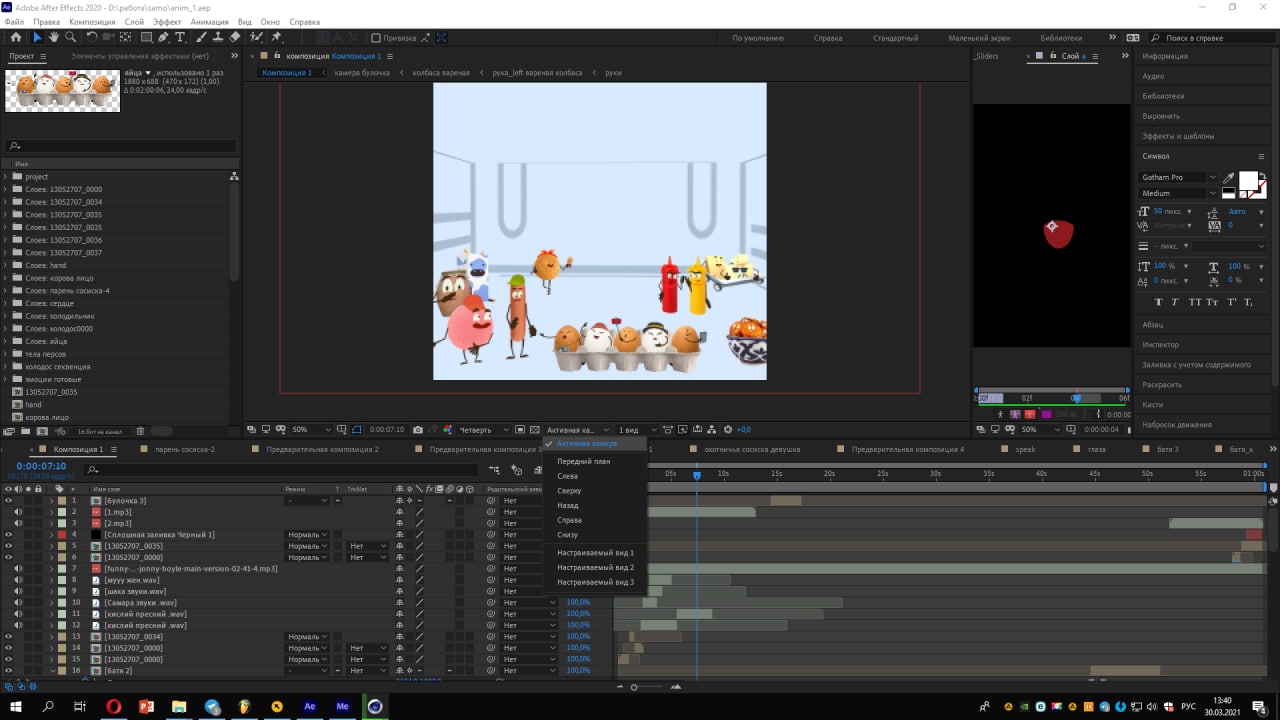Open the Четверть resolution dropdown
The height and width of the screenshot is (720, 1280).
[484, 430]
